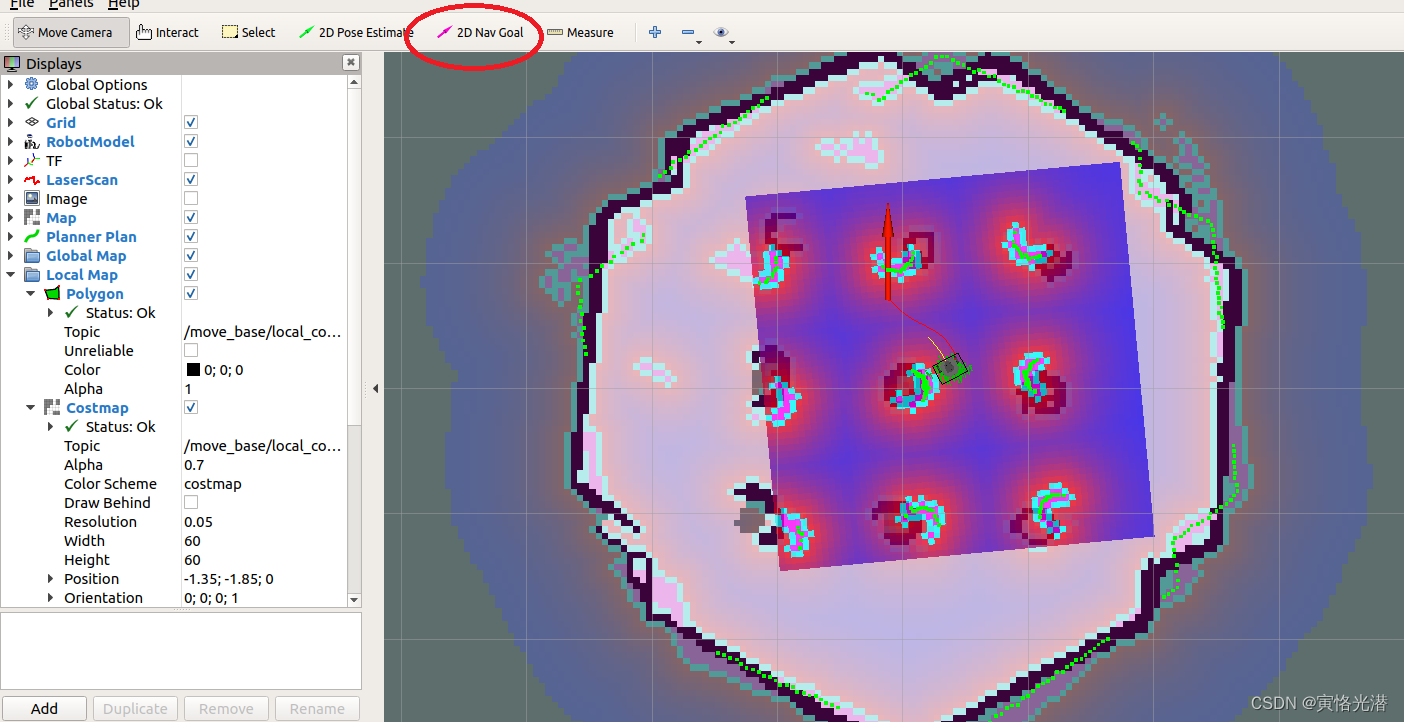Viewport: 1404px width, 722px height.
Task: Toggle the Global Map checkbox
Action: [x=191, y=255]
